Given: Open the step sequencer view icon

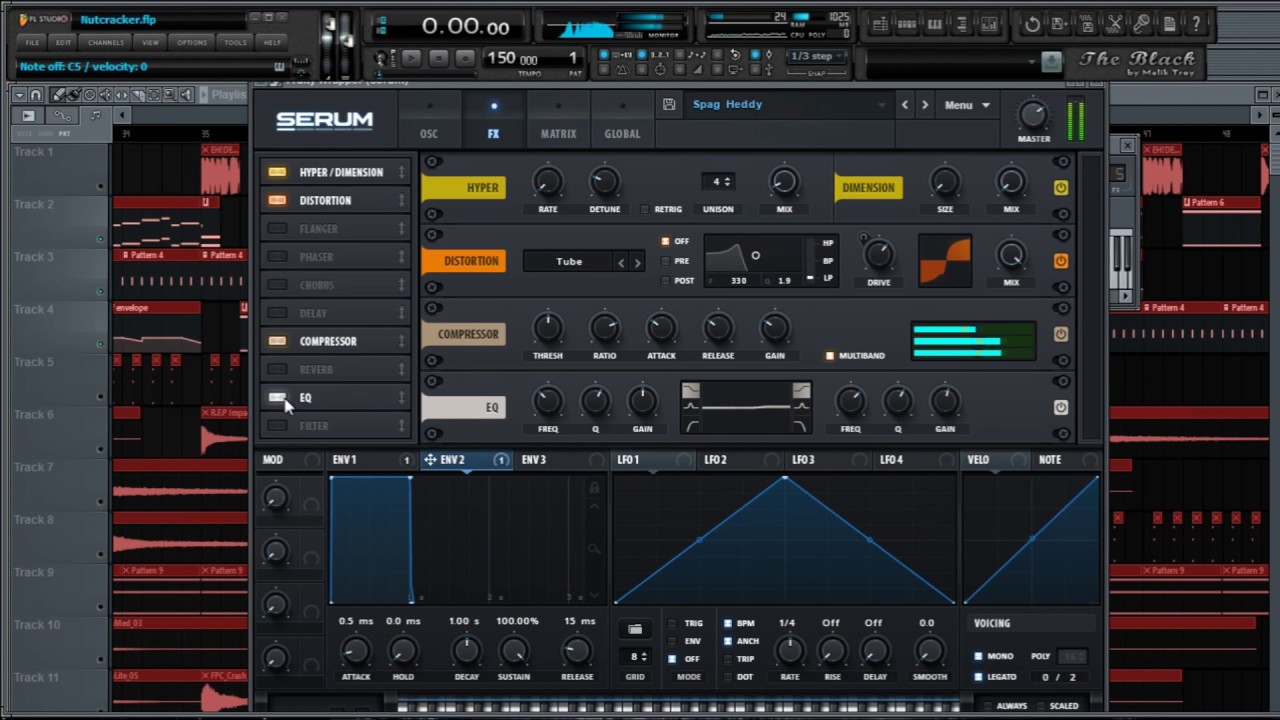Looking at the screenshot, I should click(907, 24).
